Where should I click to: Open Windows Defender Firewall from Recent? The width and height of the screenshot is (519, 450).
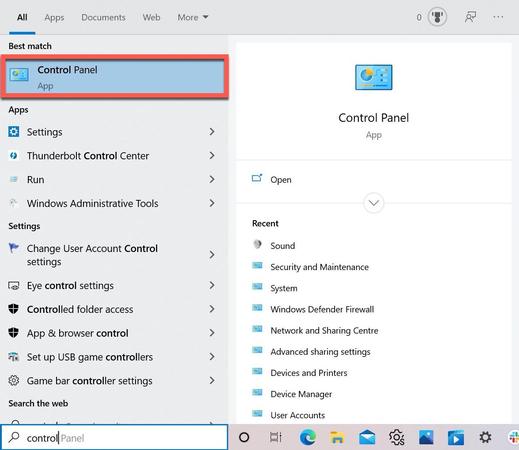tap(322, 309)
